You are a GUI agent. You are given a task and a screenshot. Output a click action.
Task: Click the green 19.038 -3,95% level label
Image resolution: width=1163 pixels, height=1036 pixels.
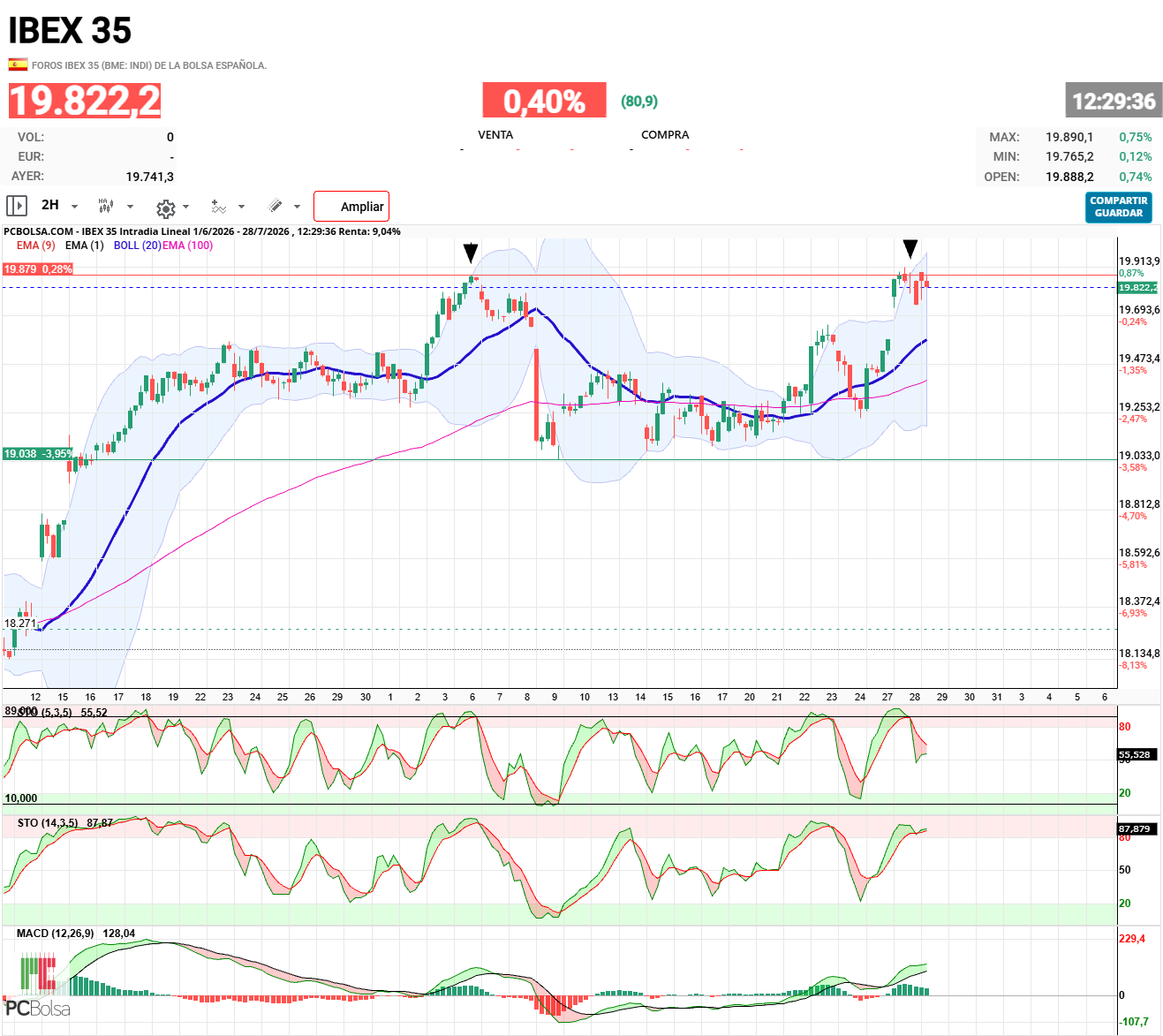click(x=38, y=454)
